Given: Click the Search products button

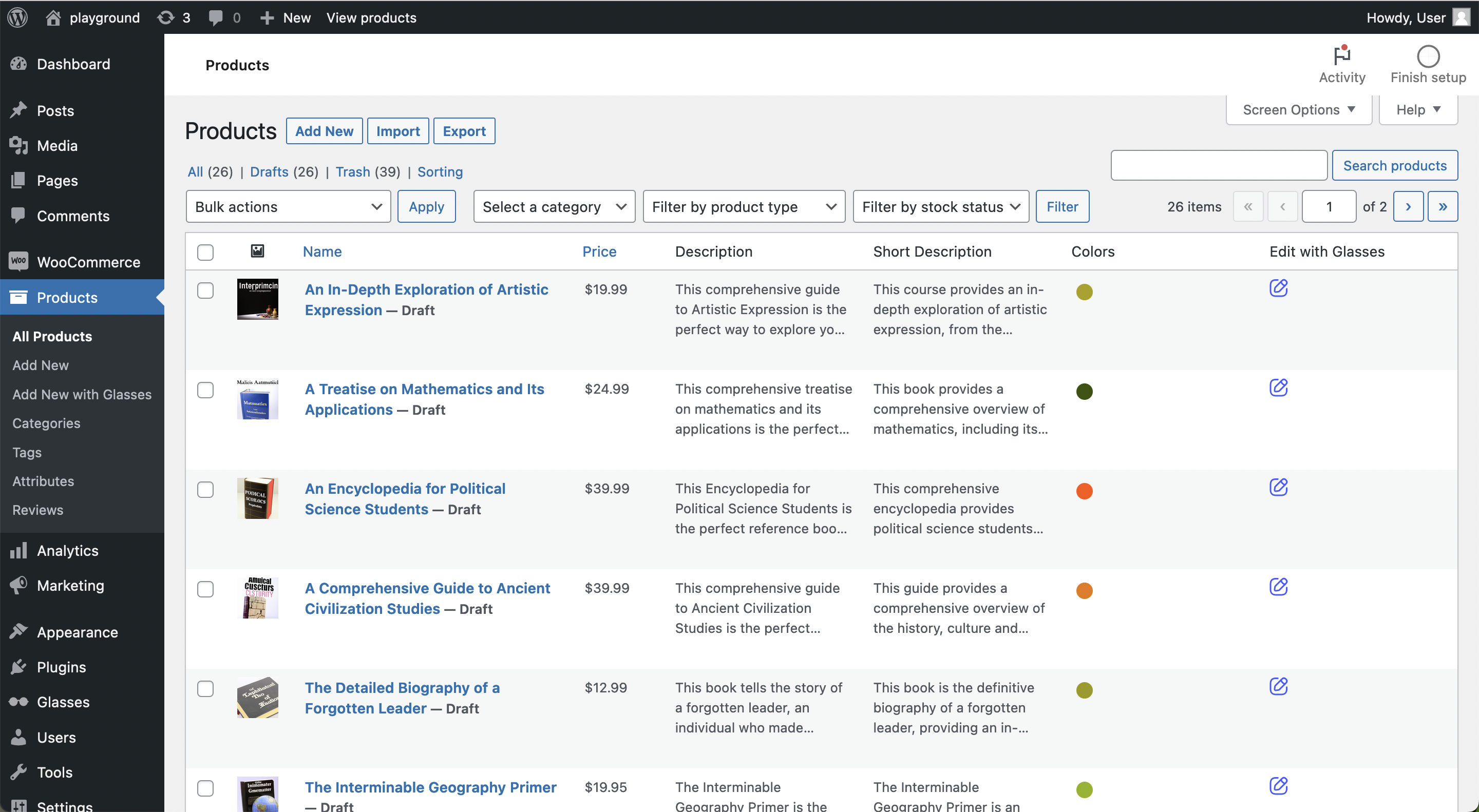Looking at the screenshot, I should (1395, 165).
